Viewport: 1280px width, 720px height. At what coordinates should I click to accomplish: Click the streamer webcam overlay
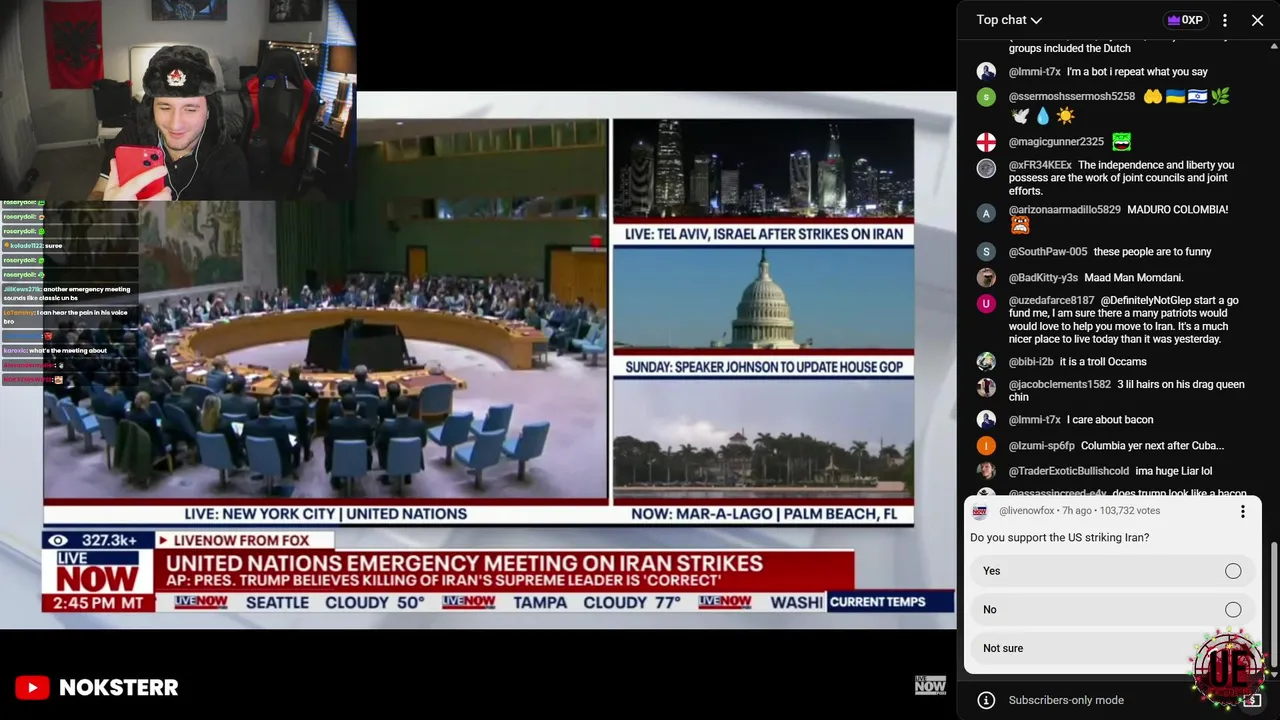coord(178,100)
